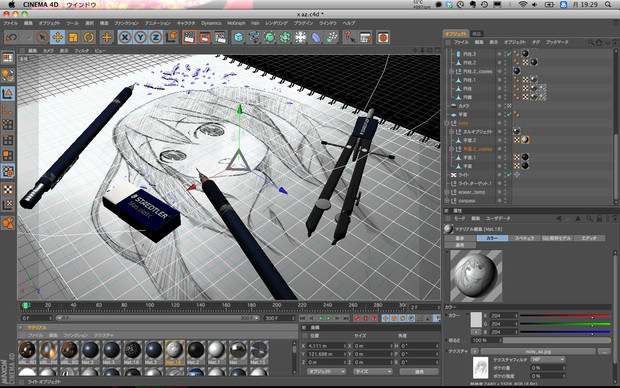Toggle X axis lock
Viewport: 620px width, 388px height.
click(x=125, y=38)
